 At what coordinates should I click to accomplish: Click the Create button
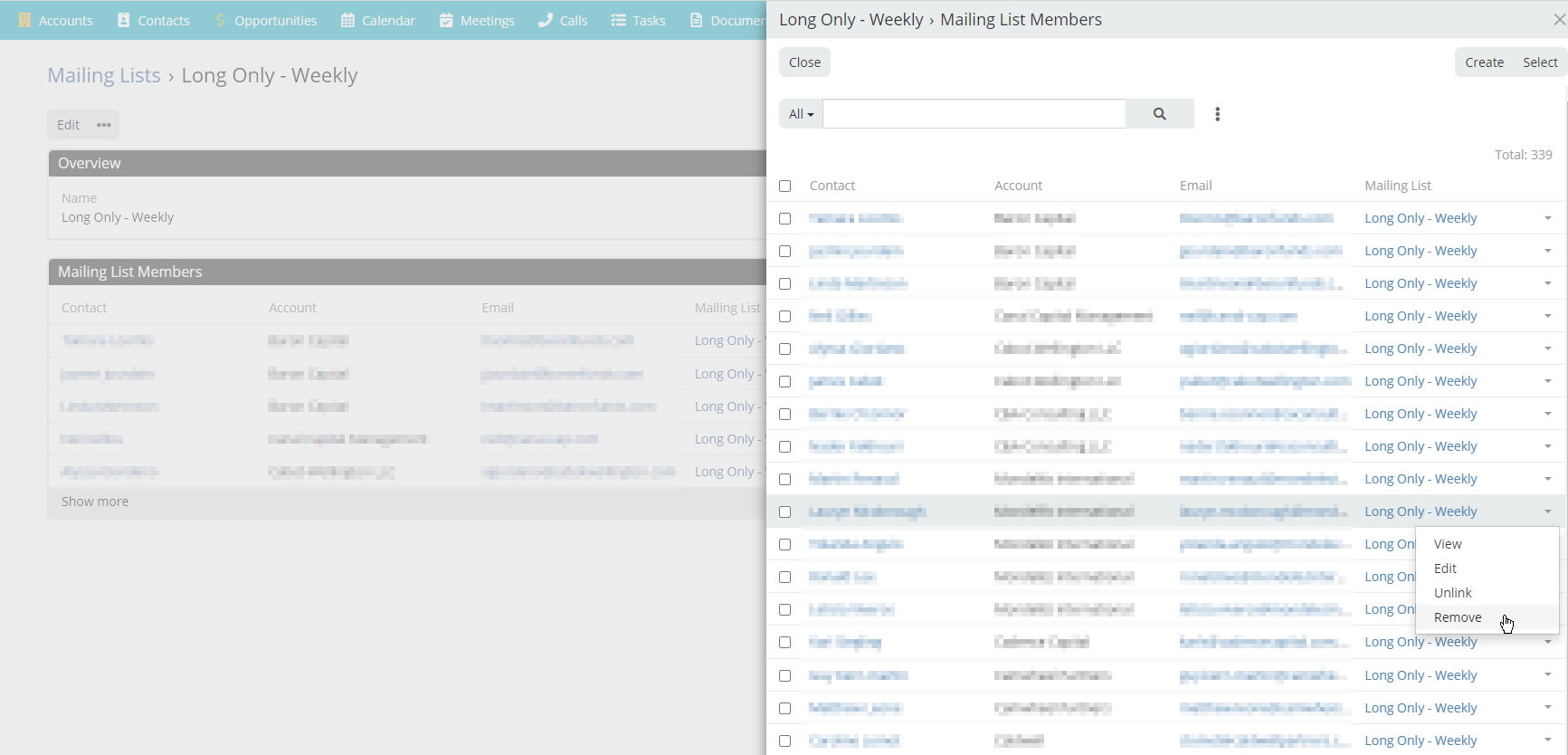coord(1484,62)
